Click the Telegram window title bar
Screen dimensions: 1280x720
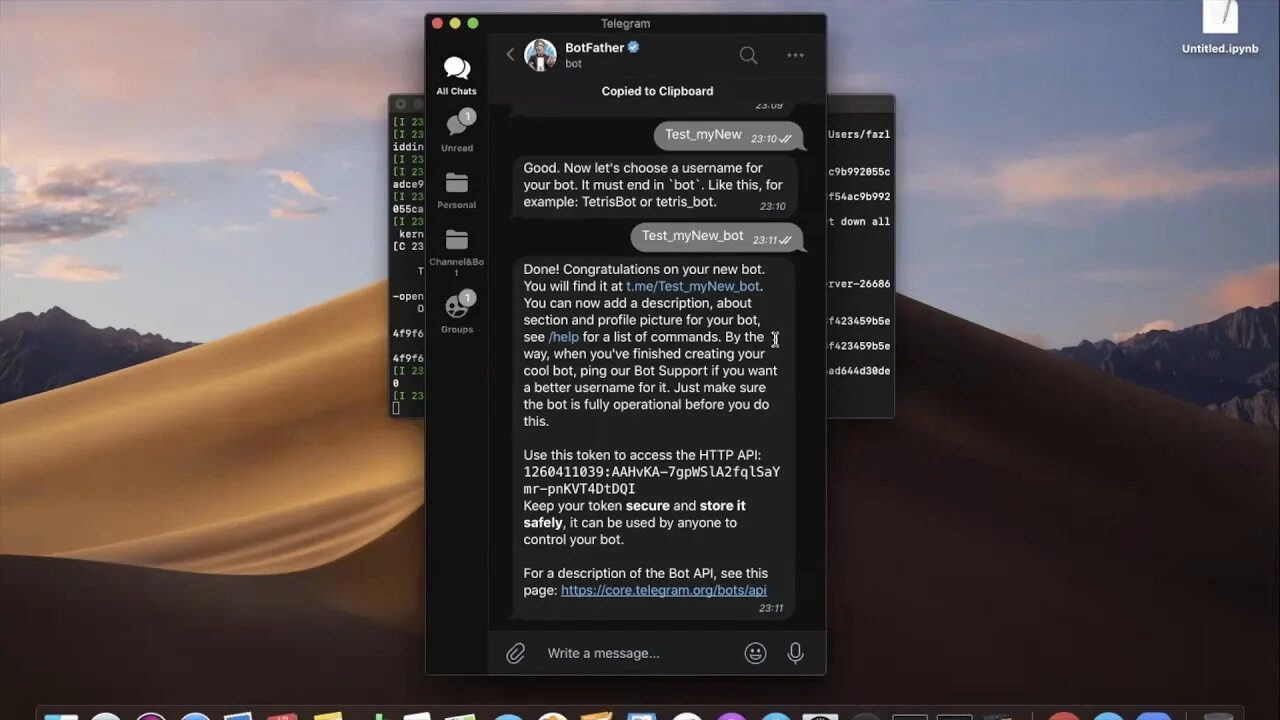[x=625, y=23]
